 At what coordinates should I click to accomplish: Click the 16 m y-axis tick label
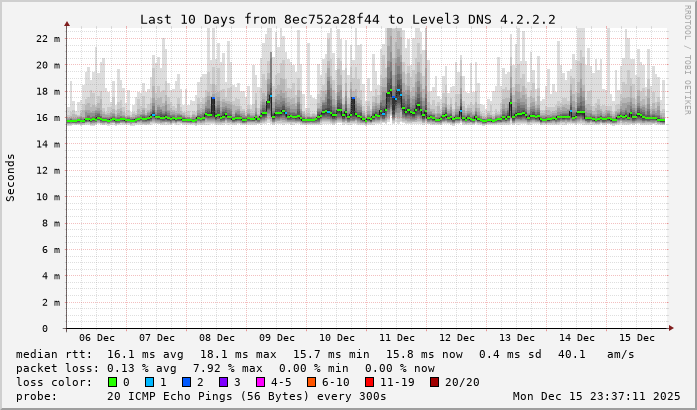click(48, 118)
